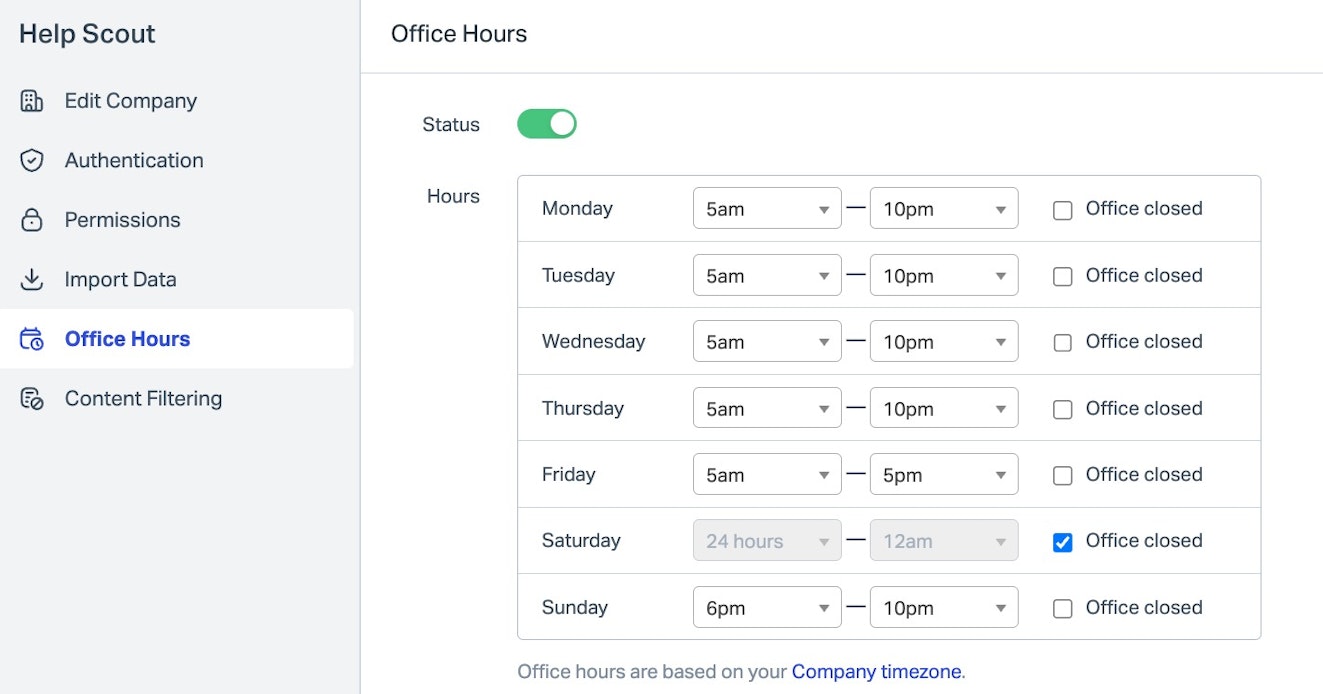Check Office closed for Thursday
Viewport: 1323px width, 694px height.
(x=1063, y=409)
